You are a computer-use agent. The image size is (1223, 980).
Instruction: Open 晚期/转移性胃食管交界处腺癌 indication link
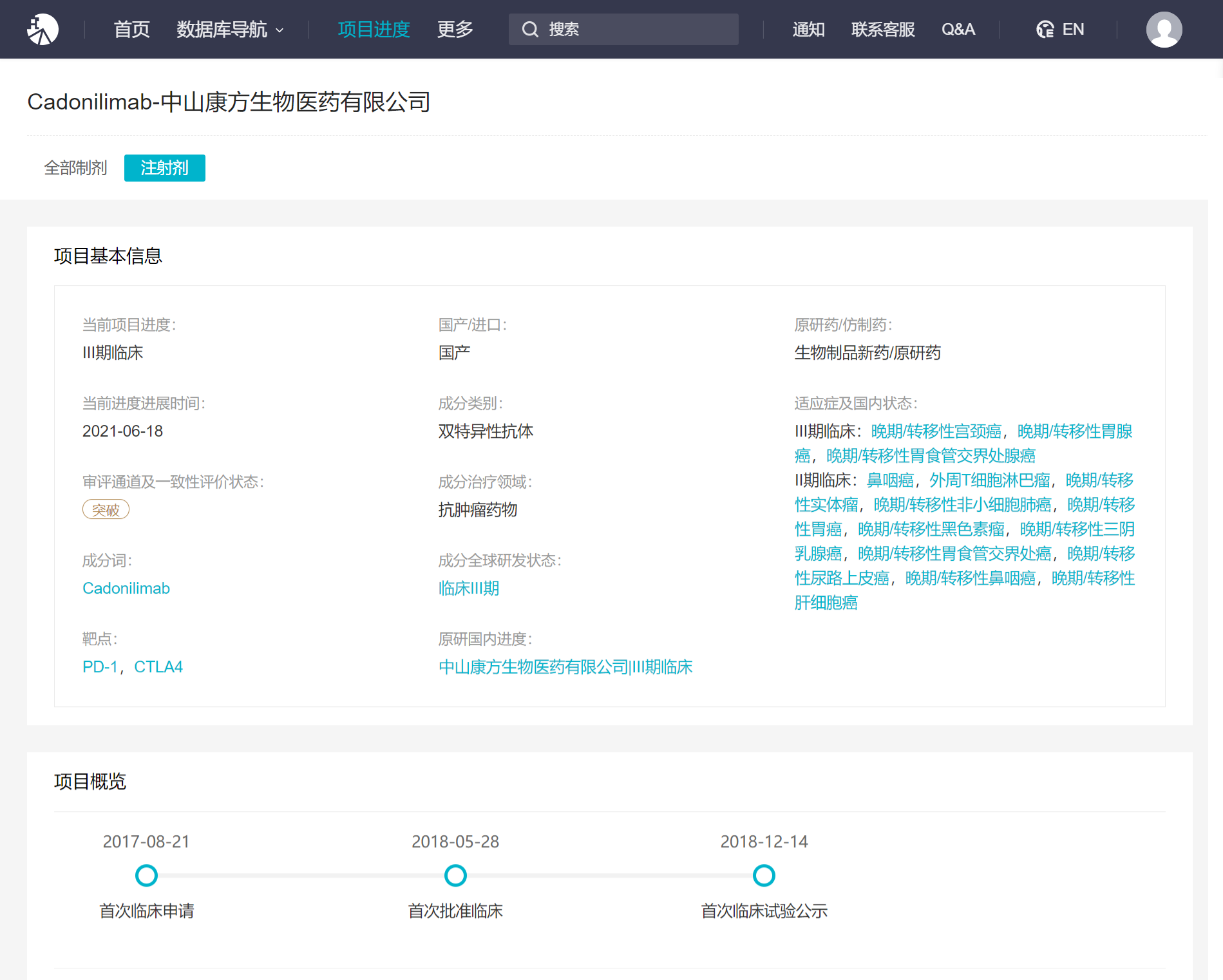(x=931, y=455)
